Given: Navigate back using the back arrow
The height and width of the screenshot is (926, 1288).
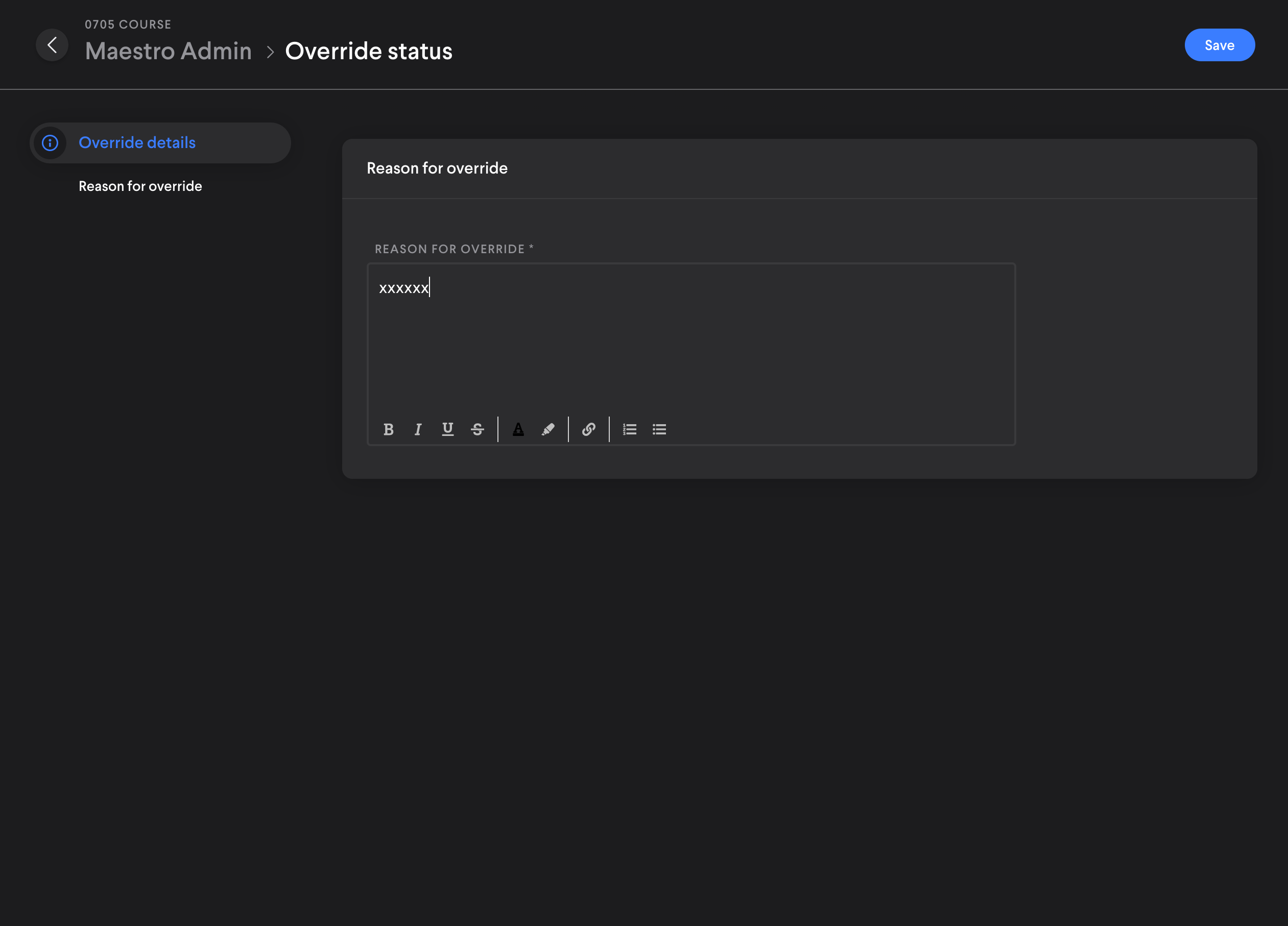Looking at the screenshot, I should pos(52,45).
